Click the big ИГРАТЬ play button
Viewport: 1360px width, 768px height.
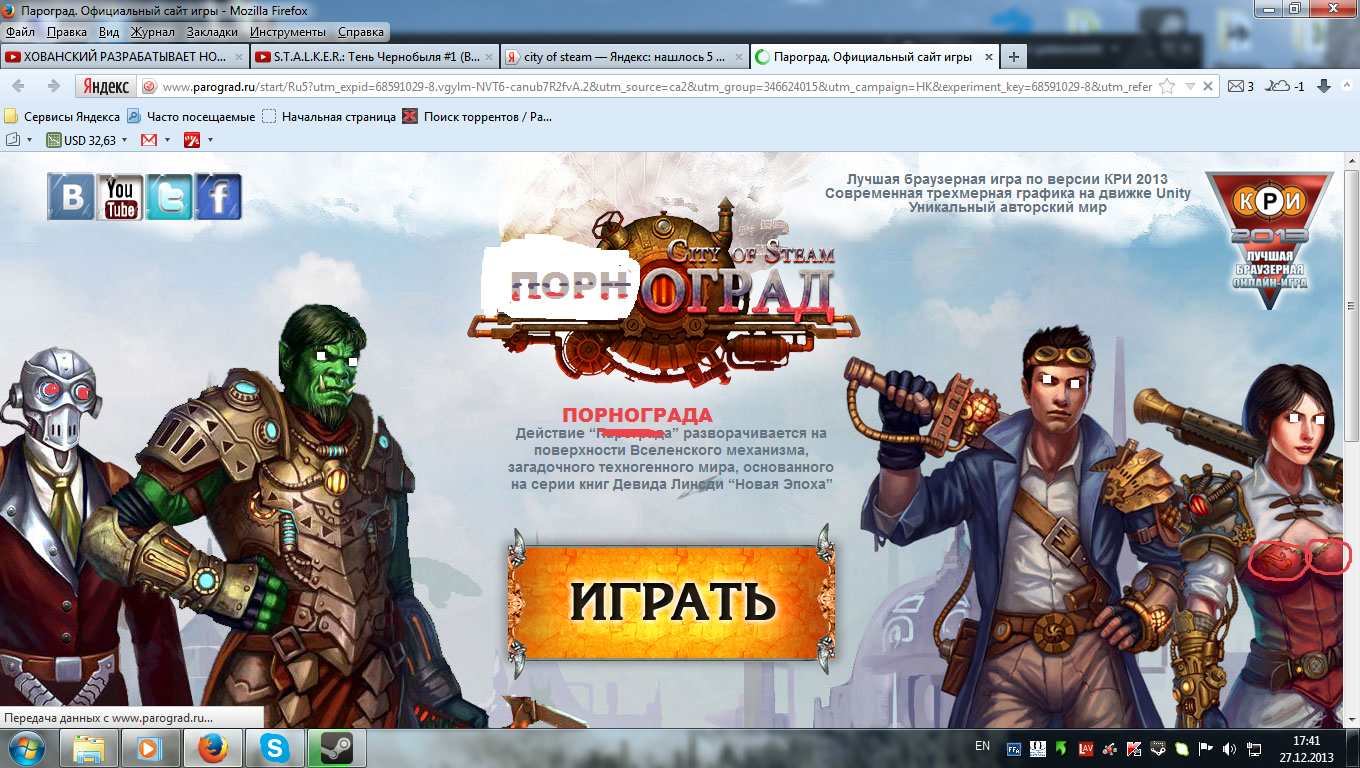pos(672,602)
